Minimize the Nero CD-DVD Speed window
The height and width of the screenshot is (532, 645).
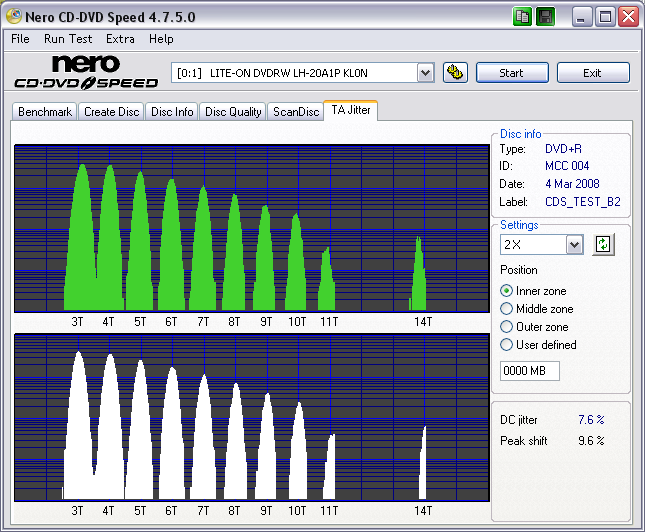point(581,17)
